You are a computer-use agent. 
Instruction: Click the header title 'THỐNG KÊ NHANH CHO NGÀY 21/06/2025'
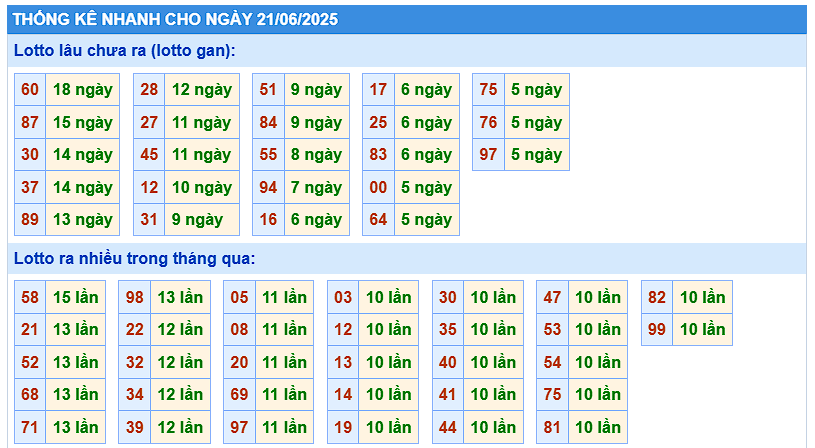(x=175, y=19)
